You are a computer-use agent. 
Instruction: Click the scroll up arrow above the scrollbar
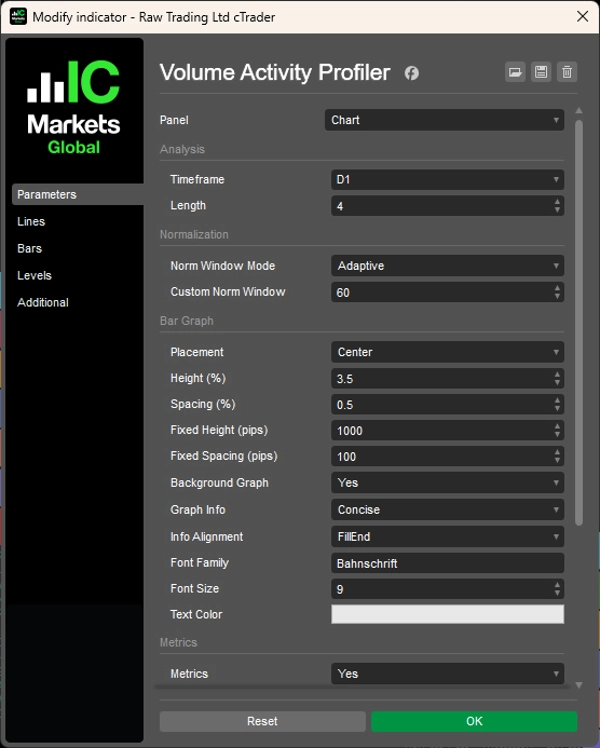pyautogui.click(x=579, y=111)
